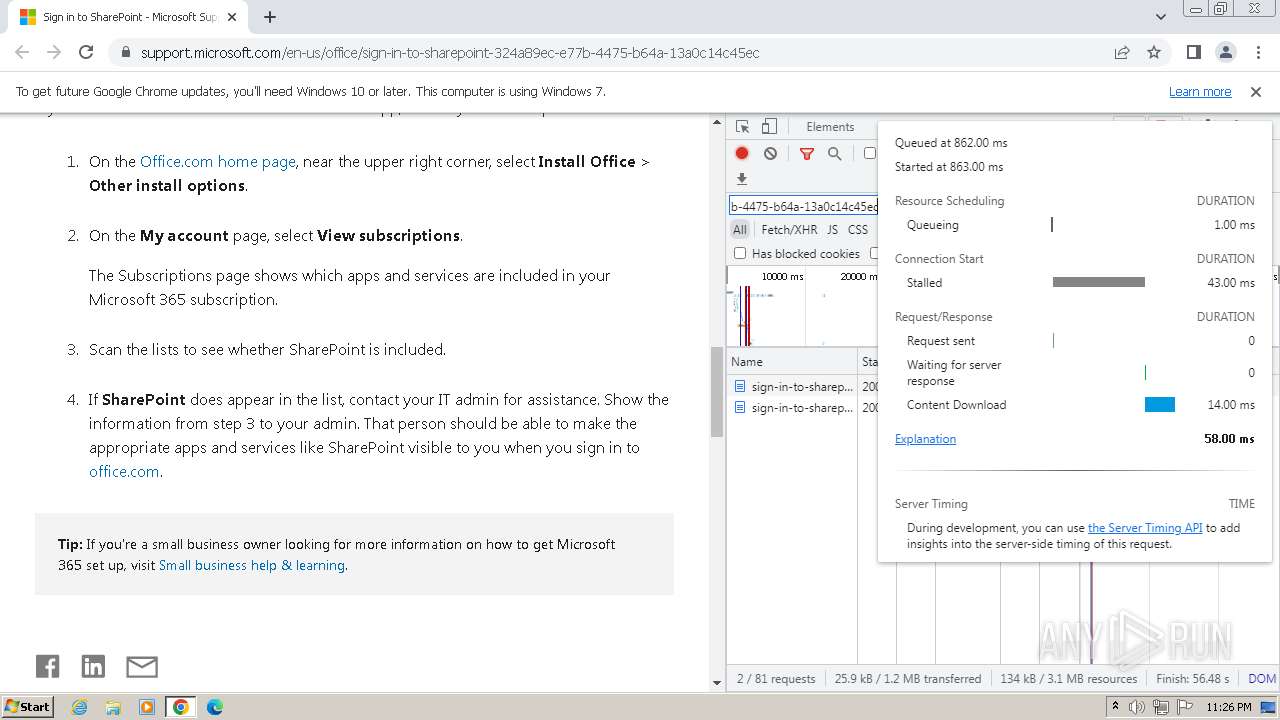This screenshot has height=720, width=1280.
Task: Open the Office.com home page link
Action: [218, 162]
